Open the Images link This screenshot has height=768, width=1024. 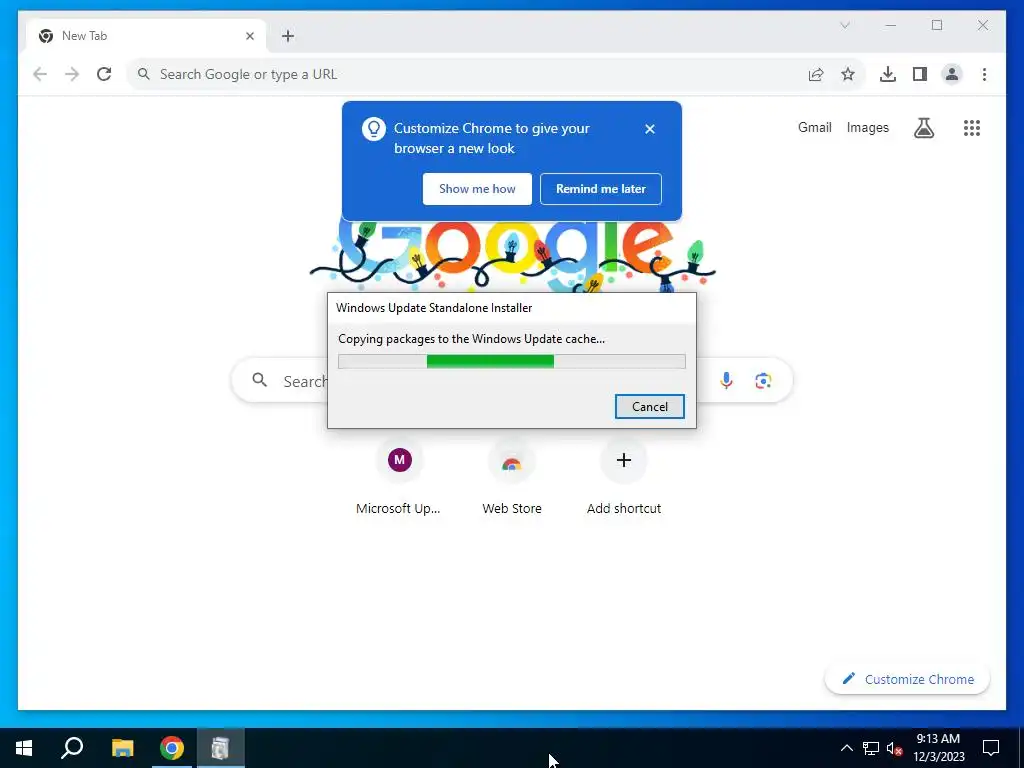click(867, 127)
